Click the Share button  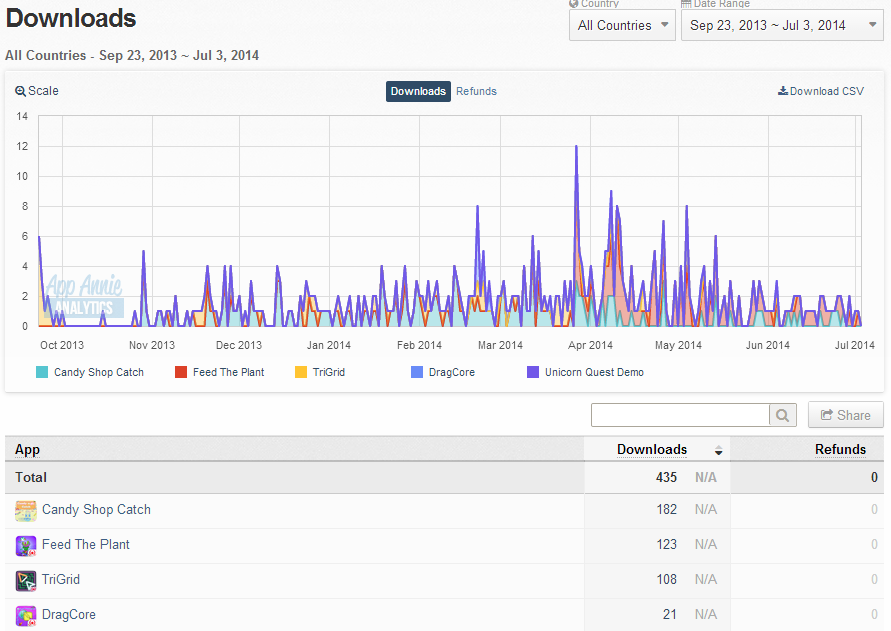pyautogui.click(x=846, y=415)
